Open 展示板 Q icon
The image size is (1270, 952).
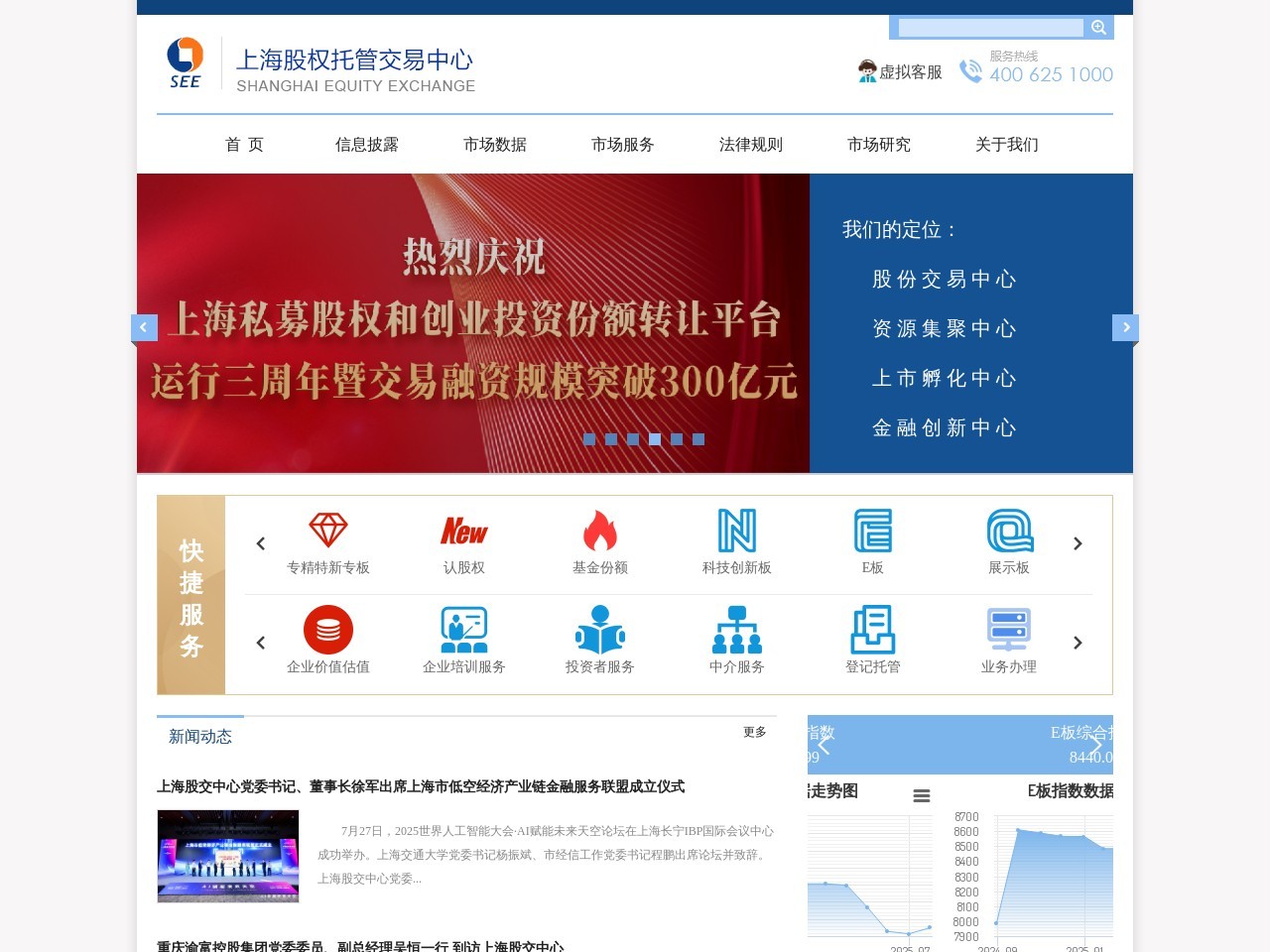pos(1009,531)
